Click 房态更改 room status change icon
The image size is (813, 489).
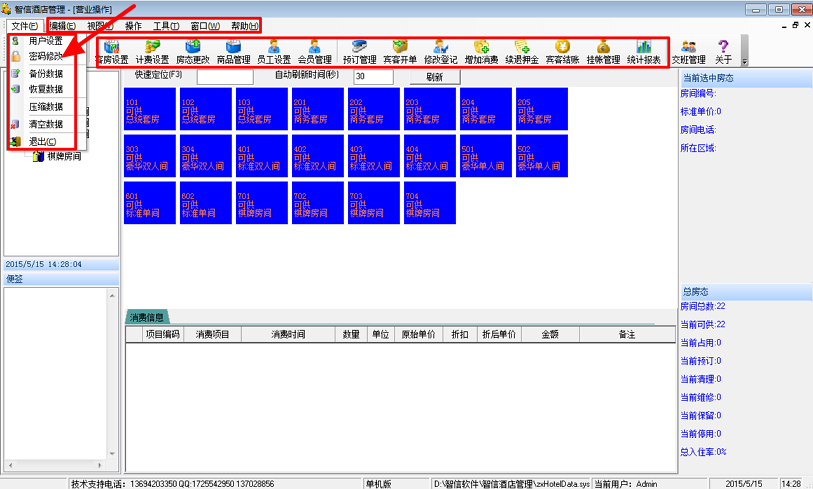click(x=193, y=52)
